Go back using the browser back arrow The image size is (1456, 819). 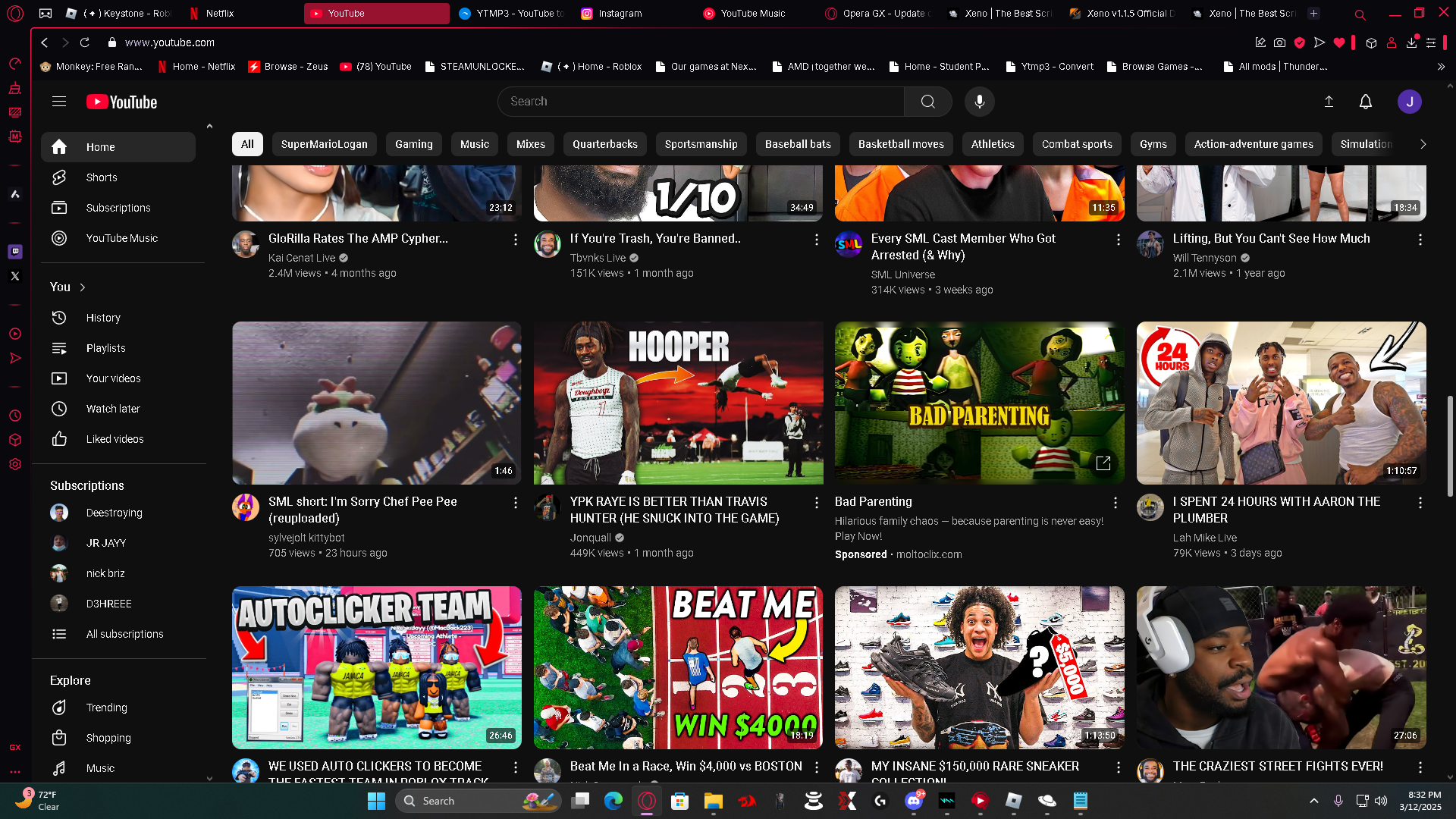(x=45, y=42)
